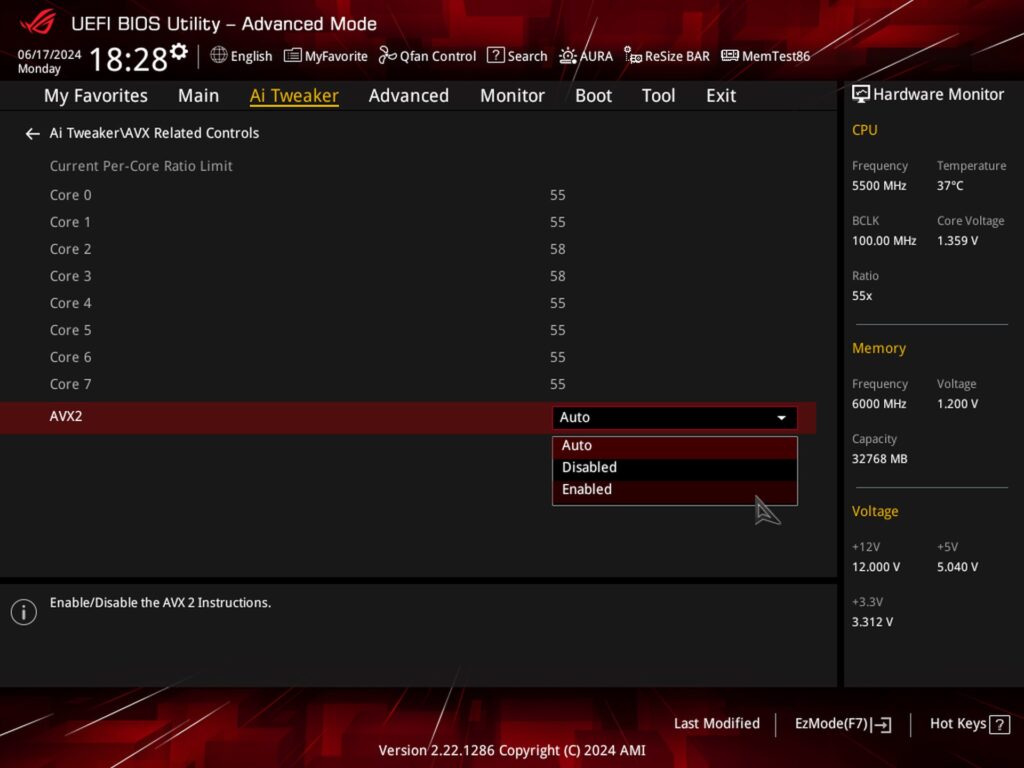This screenshot has width=1024, height=768.
Task: Switch to Main tab
Action: (x=199, y=96)
